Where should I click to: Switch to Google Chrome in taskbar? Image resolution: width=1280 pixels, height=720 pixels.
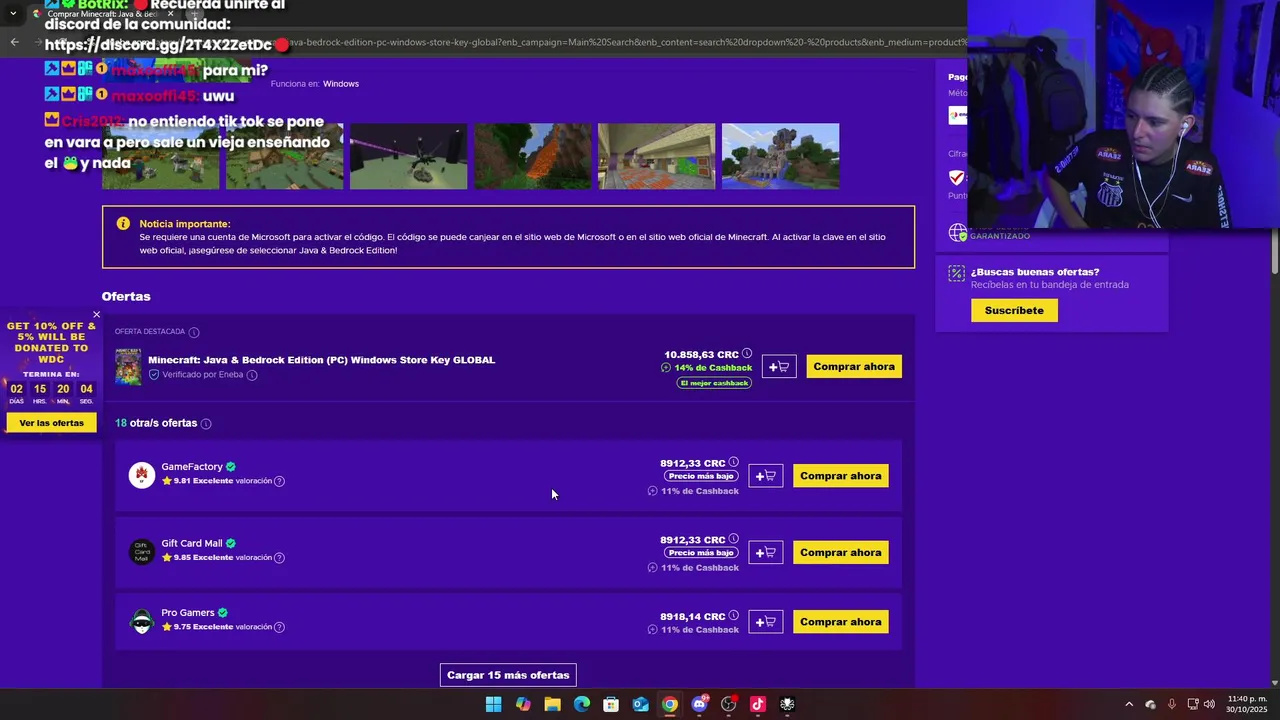click(670, 704)
